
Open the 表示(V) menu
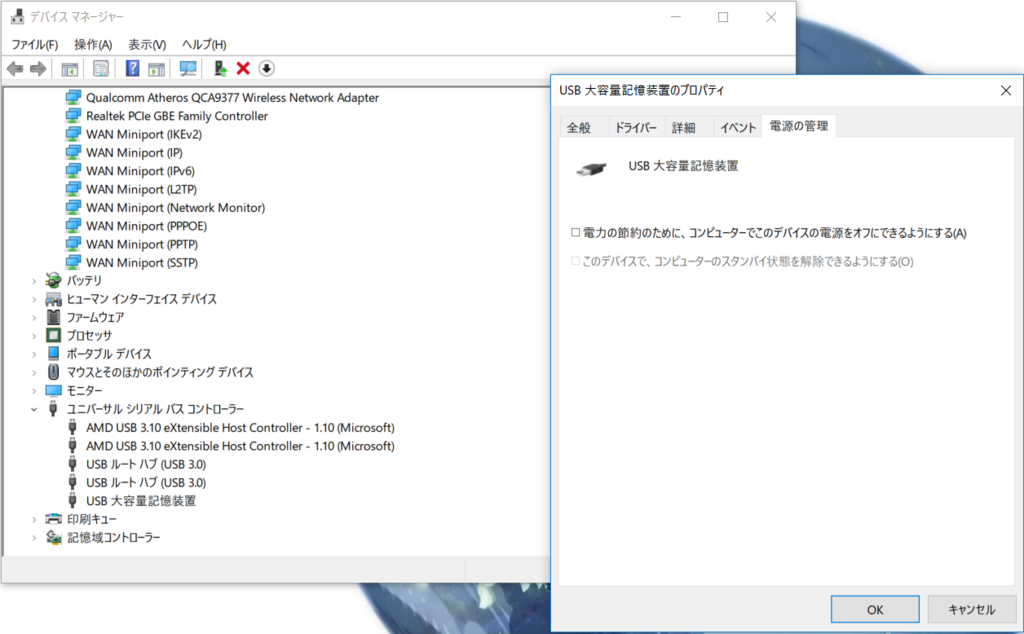click(147, 44)
